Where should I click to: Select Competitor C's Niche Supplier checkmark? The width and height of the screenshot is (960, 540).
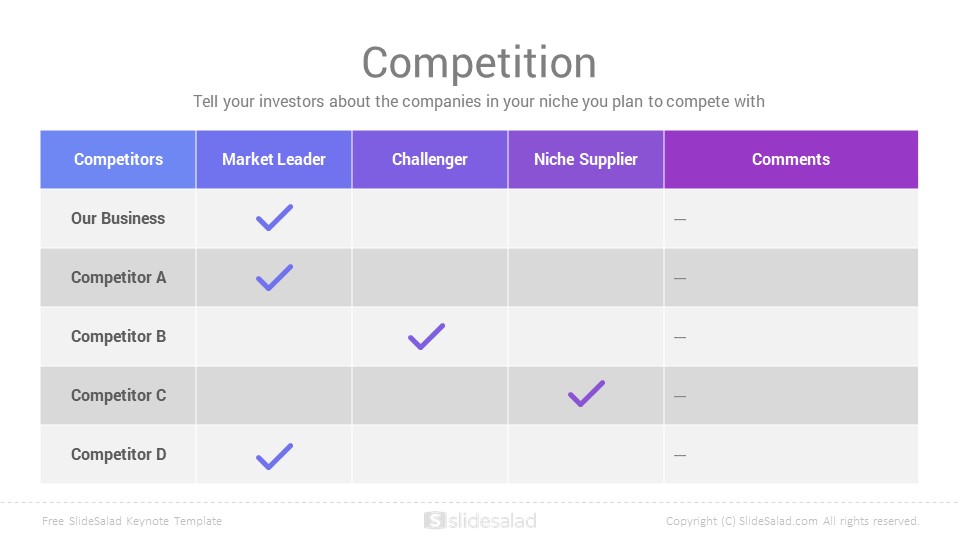(x=587, y=394)
